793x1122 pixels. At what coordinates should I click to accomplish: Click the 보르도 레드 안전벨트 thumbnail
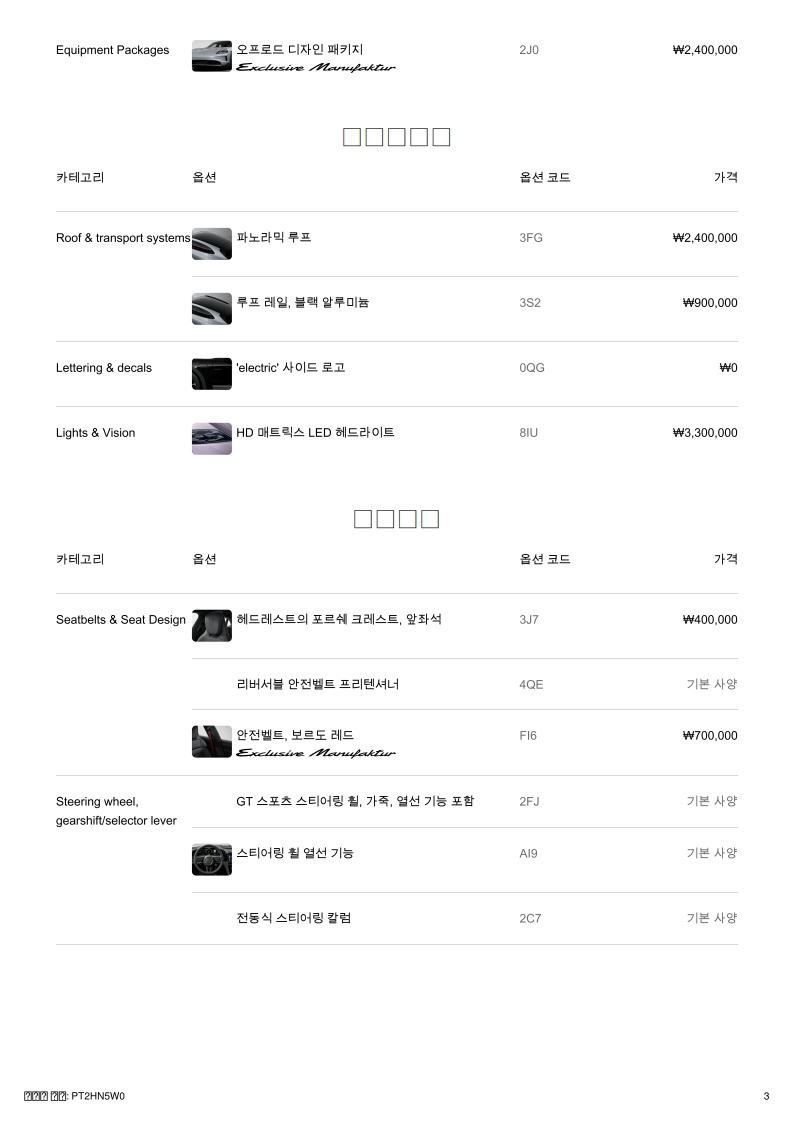click(211, 742)
